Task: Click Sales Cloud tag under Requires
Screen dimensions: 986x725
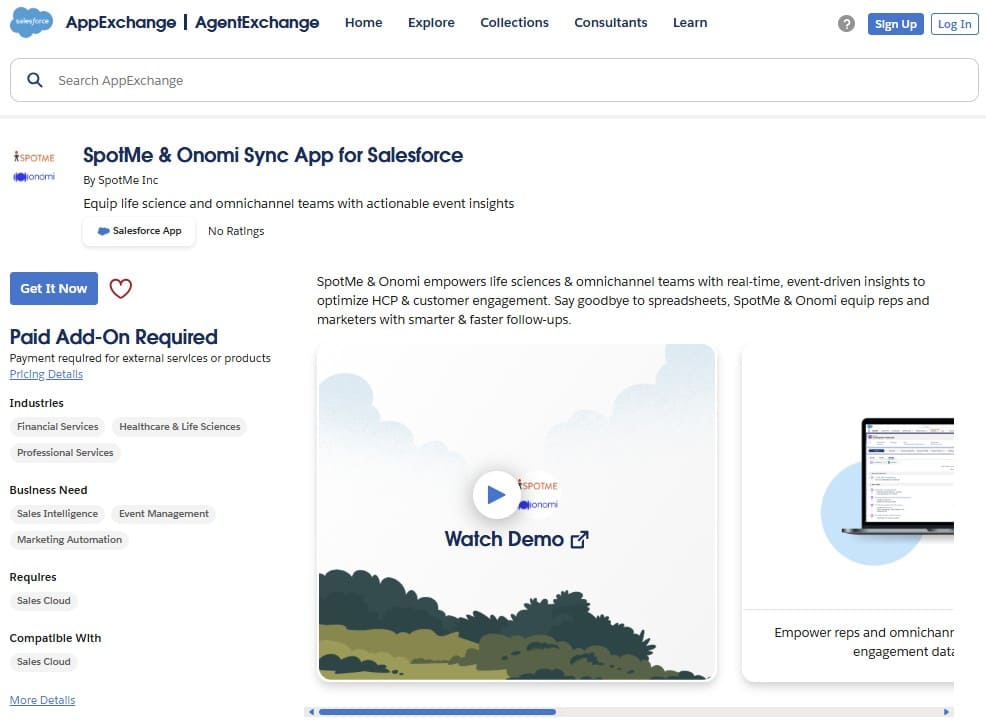Action: pos(44,600)
